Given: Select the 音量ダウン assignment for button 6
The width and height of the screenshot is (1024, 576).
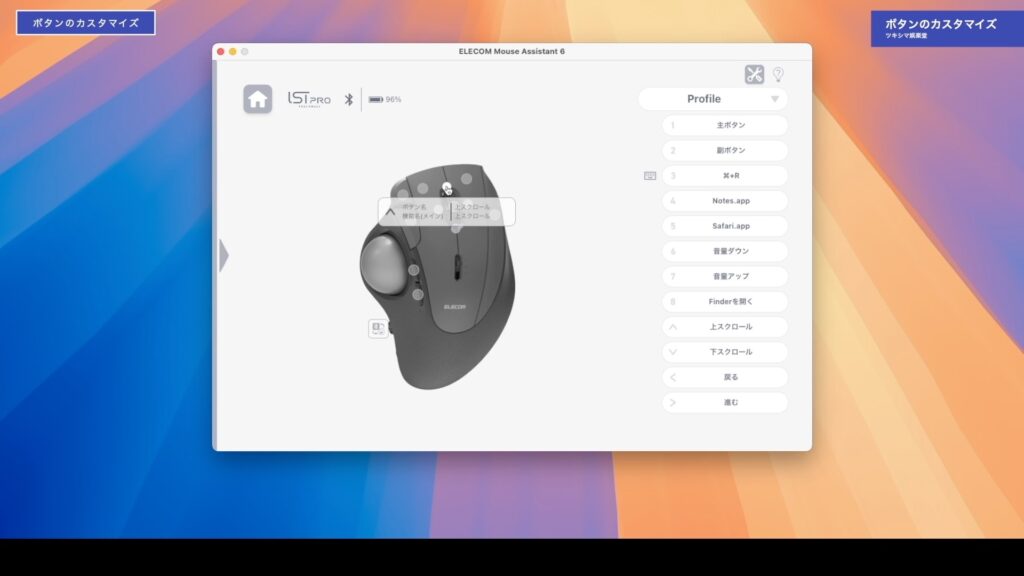Looking at the screenshot, I should [725, 251].
